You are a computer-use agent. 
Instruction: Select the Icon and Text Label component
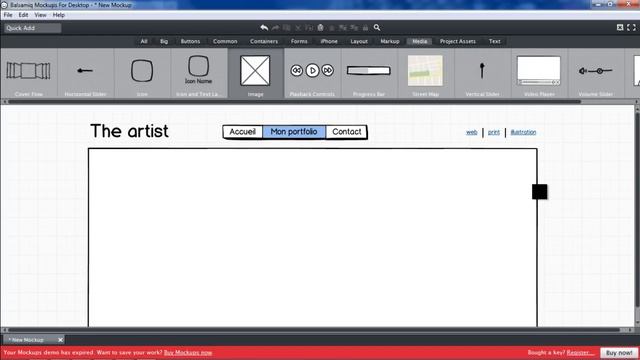[x=199, y=73]
